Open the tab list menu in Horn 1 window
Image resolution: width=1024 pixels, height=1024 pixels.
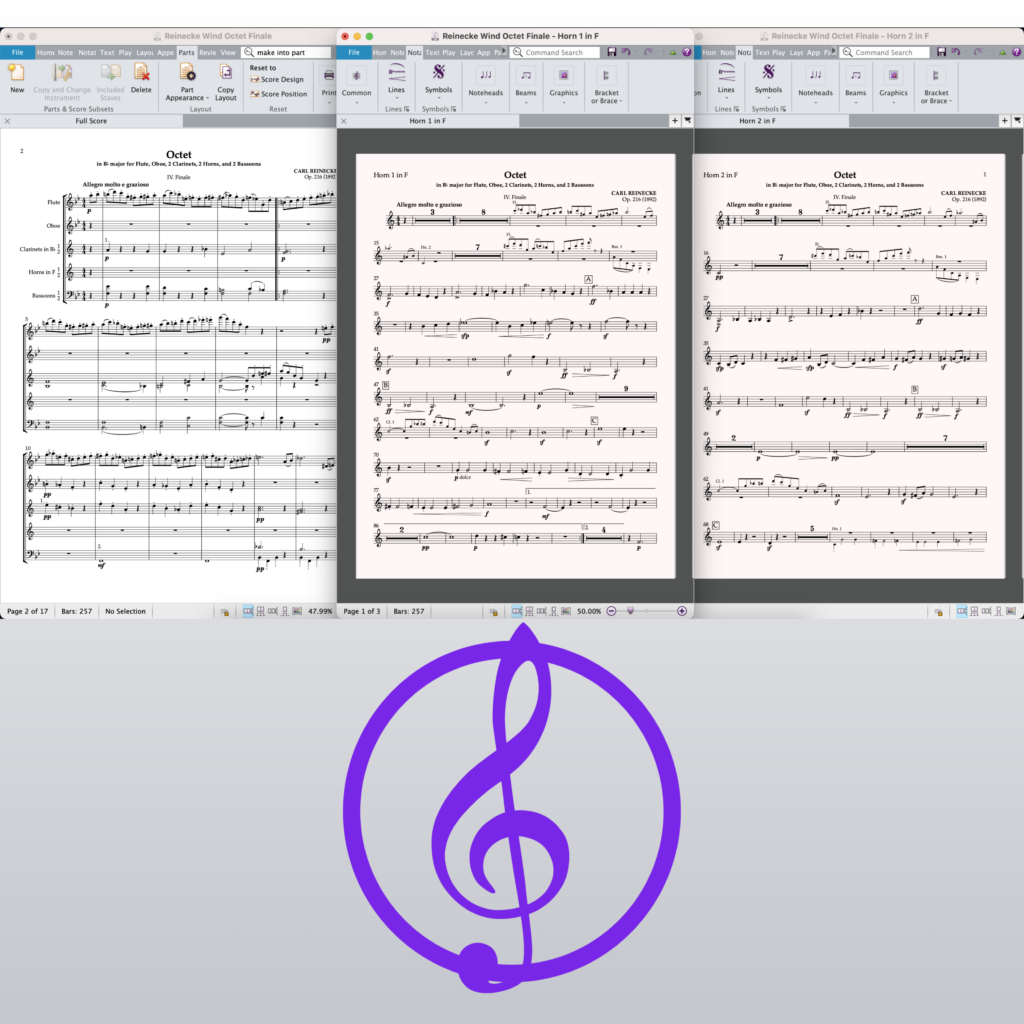pos(687,121)
